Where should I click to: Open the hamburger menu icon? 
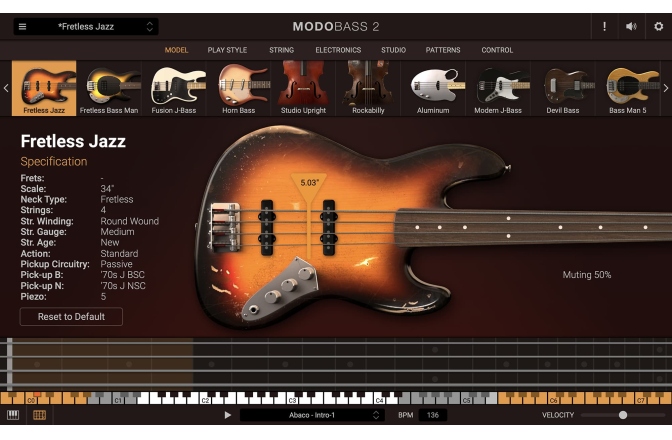coord(22,27)
